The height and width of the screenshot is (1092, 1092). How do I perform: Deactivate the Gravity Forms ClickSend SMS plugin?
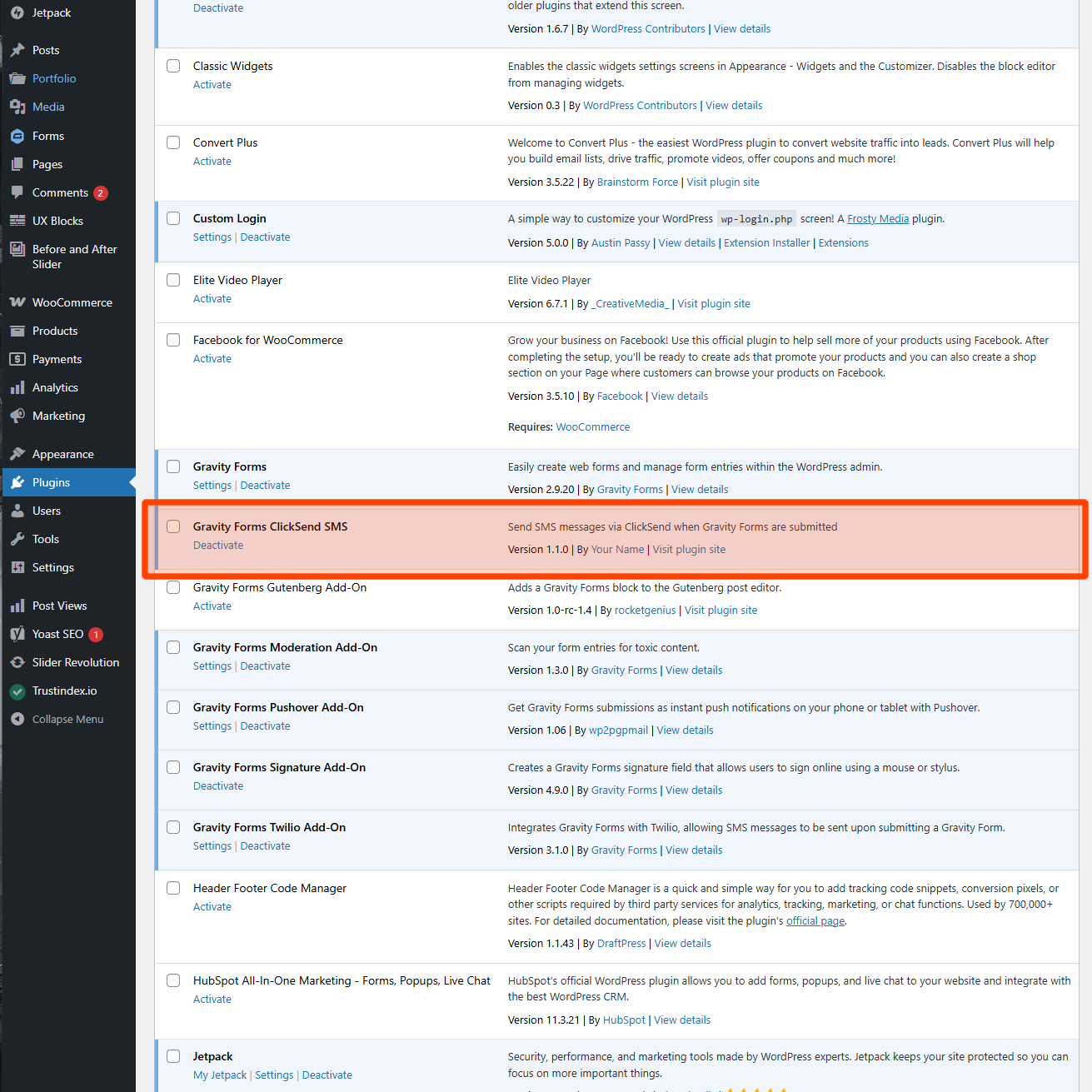pos(218,546)
